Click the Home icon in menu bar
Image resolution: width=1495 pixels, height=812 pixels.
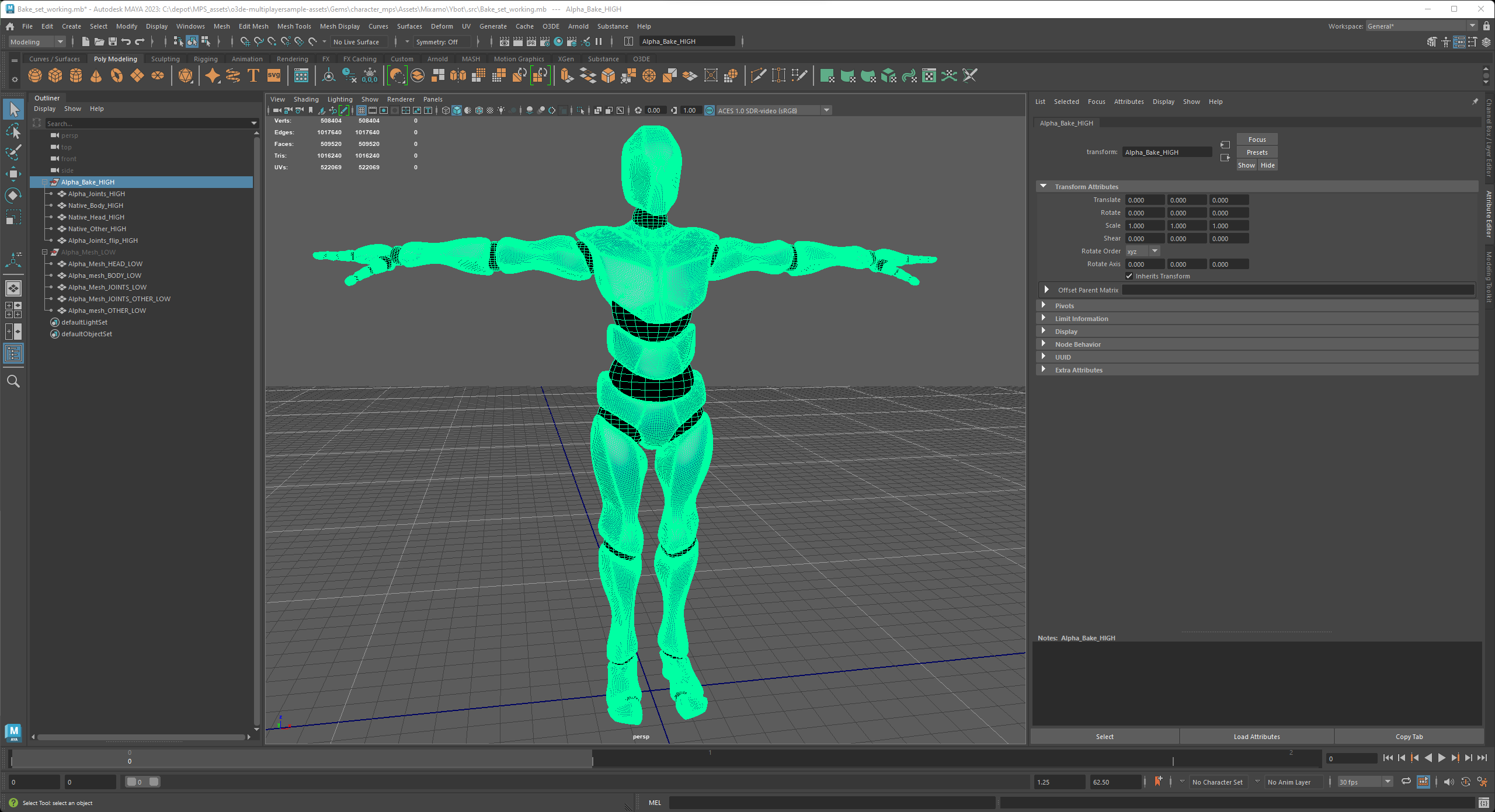[x=10, y=26]
